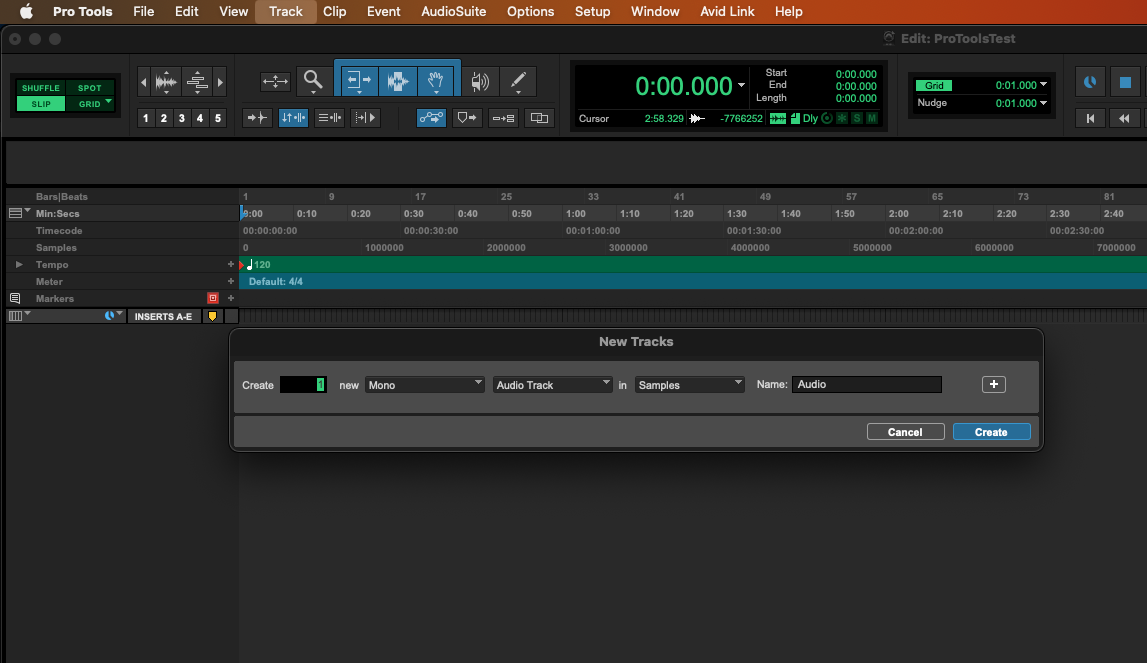Open the Audio Track type dropdown
The height and width of the screenshot is (663, 1147).
coord(552,385)
